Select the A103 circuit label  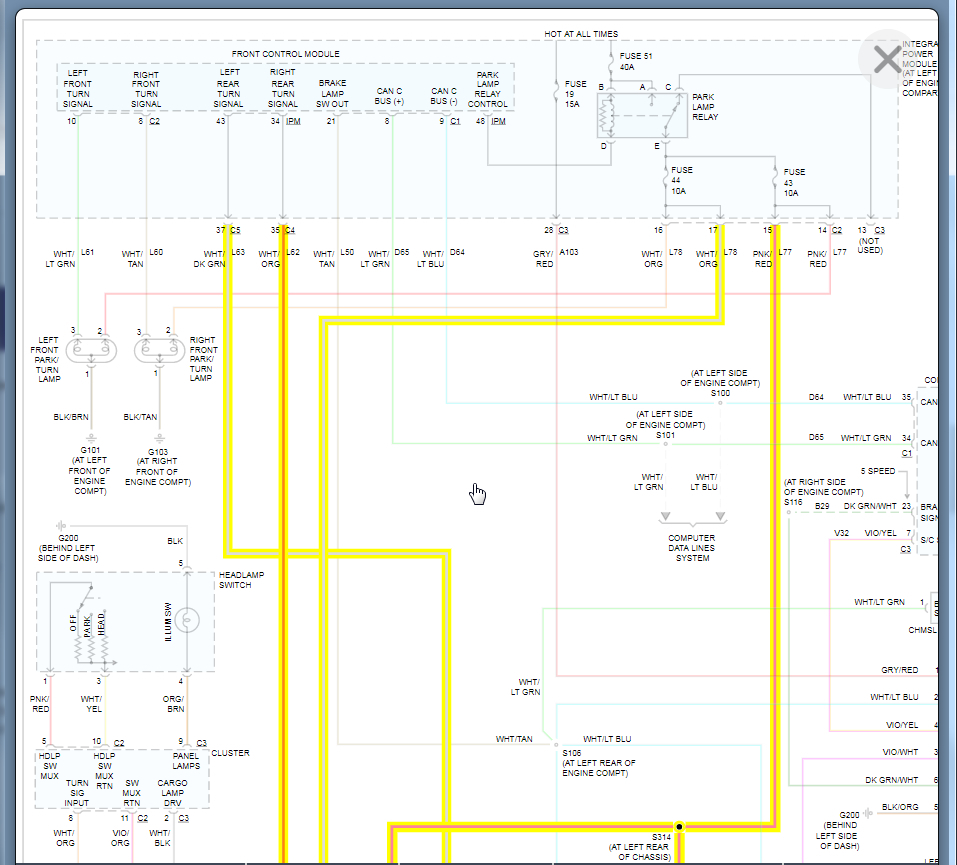point(569,252)
